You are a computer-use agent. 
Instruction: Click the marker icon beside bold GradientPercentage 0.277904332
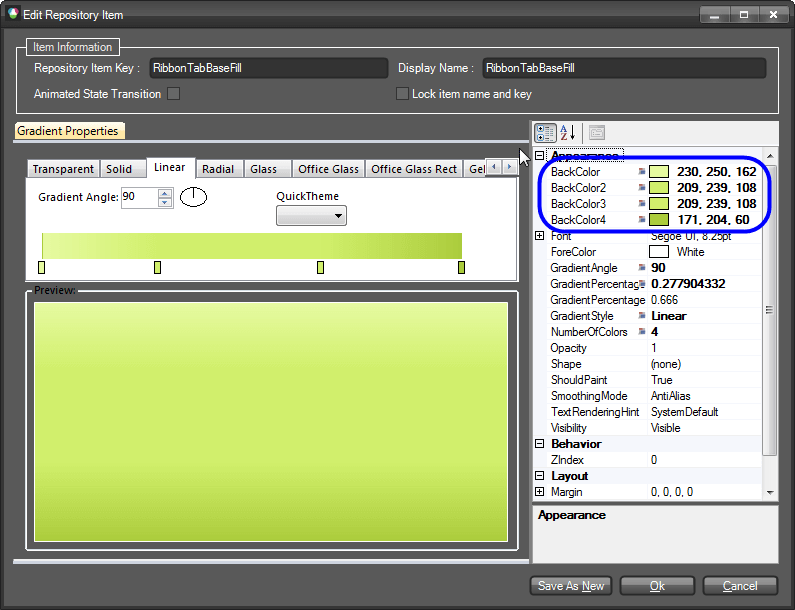pyautogui.click(x=641, y=284)
